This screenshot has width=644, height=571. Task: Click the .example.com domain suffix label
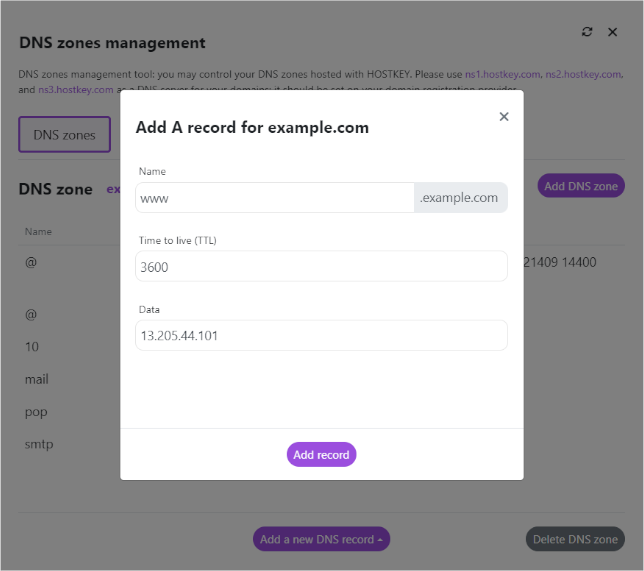[x=460, y=198]
